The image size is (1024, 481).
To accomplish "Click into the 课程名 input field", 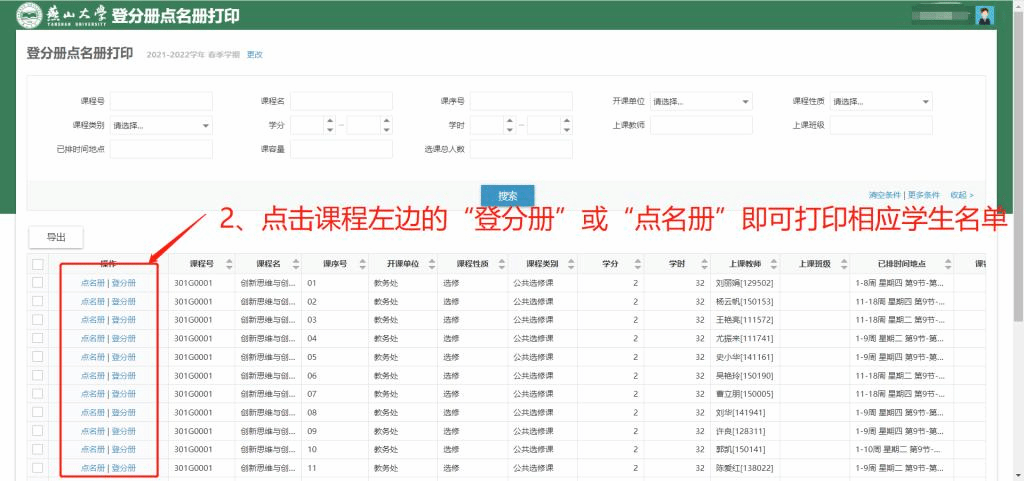I will 341,101.
